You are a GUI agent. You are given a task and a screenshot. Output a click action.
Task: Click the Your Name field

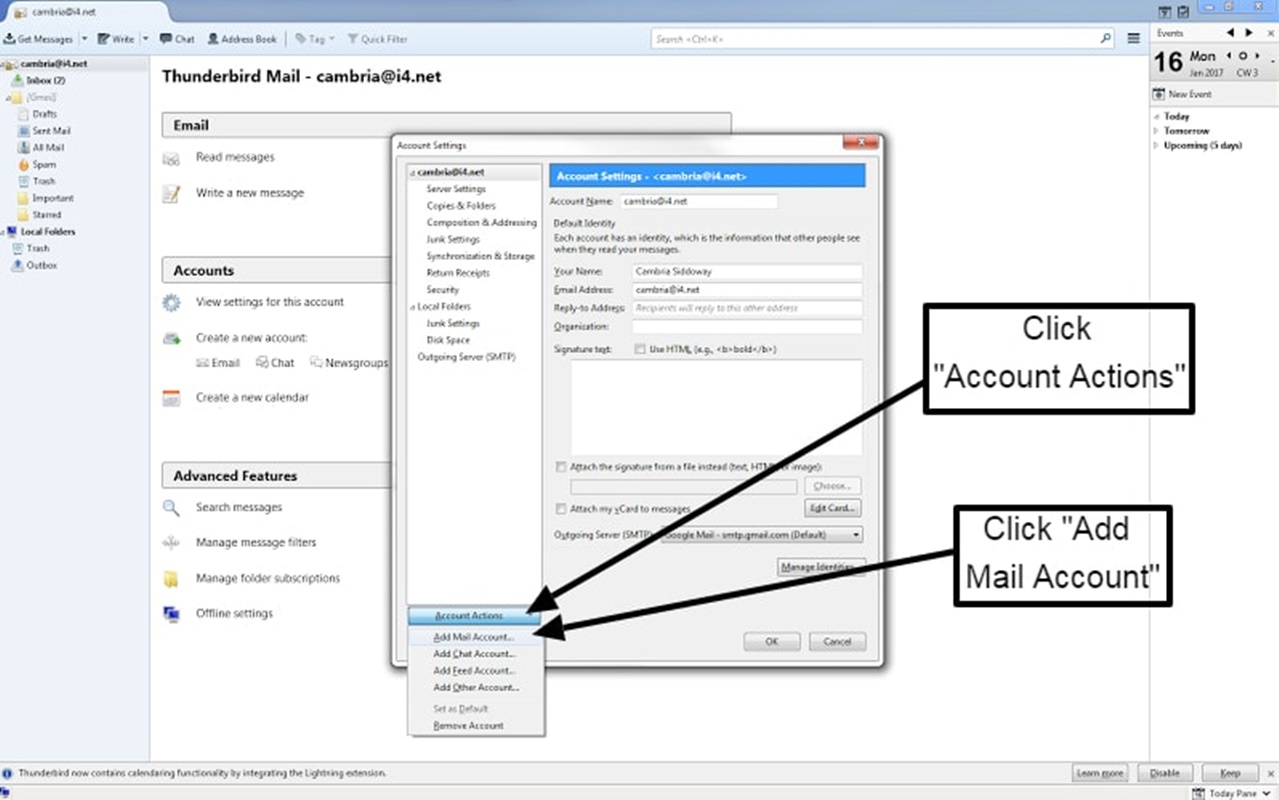(747, 271)
